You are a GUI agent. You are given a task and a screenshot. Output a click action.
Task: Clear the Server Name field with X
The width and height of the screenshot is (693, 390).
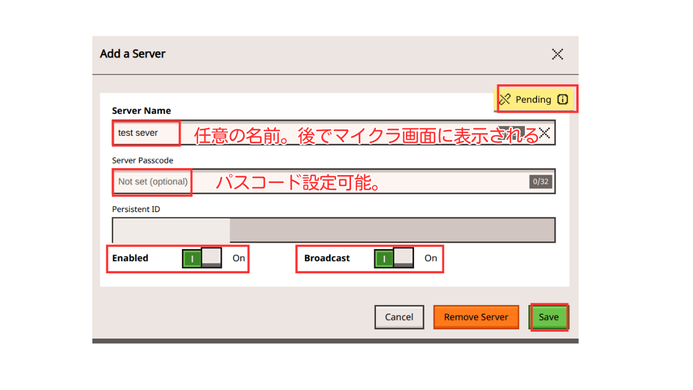pos(544,133)
